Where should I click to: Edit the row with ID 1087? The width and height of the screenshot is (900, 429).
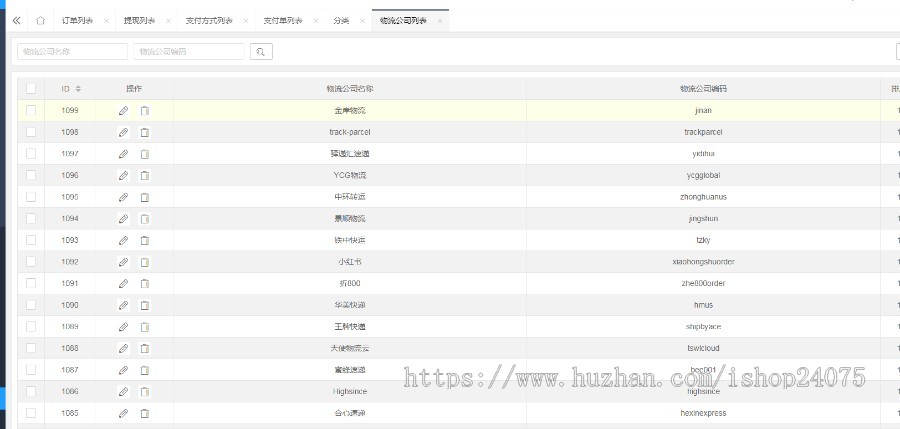123,370
